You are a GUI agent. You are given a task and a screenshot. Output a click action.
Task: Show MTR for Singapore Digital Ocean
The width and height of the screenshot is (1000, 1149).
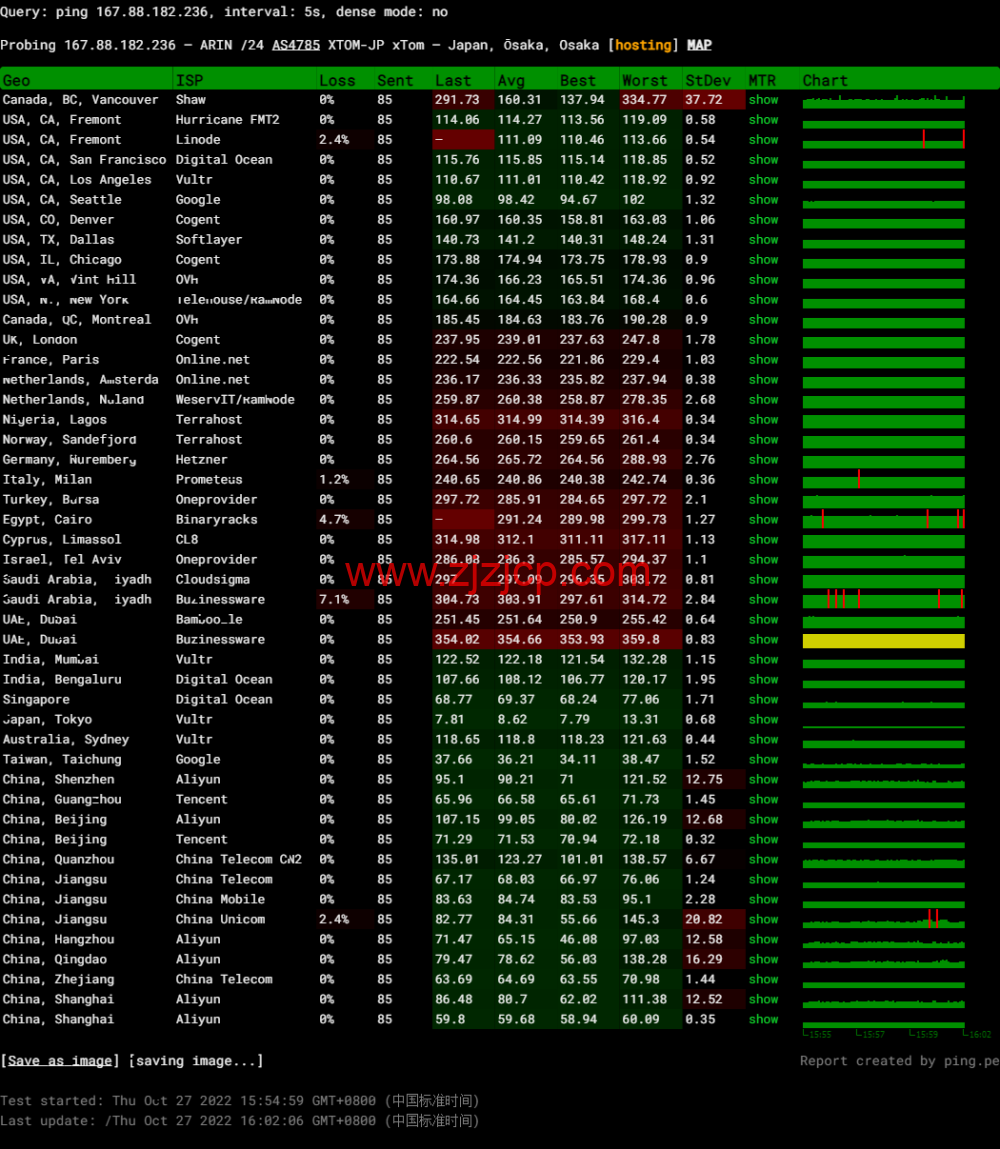pos(763,700)
